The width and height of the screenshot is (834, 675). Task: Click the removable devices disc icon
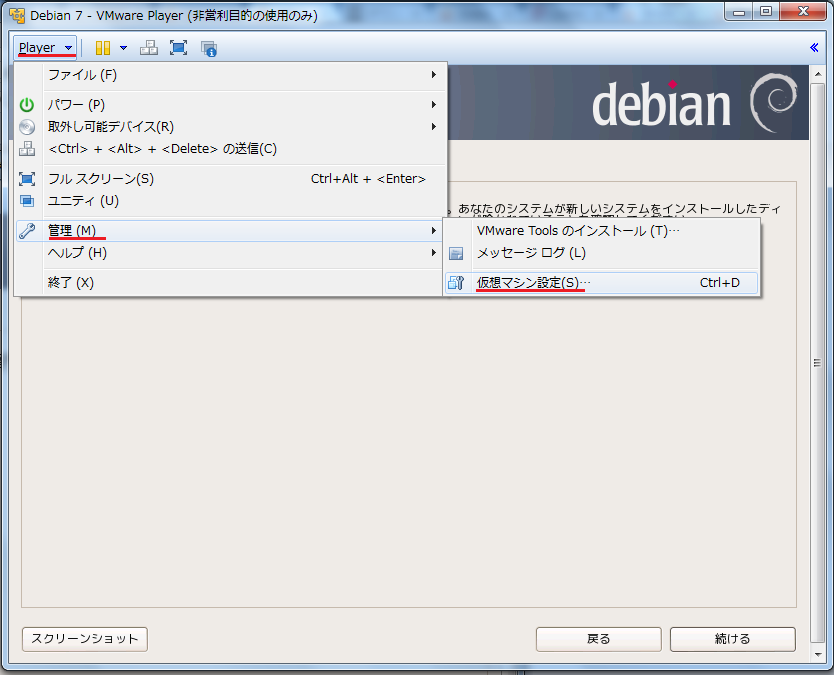[x=27, y=127]
